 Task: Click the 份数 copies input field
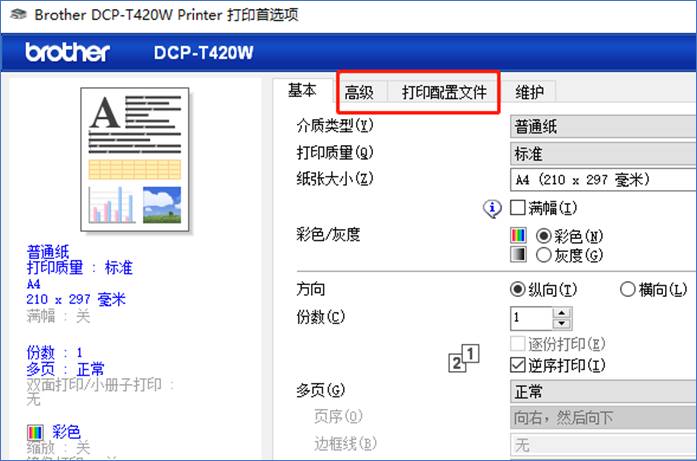pyautogui.click(x=532, y=318)
